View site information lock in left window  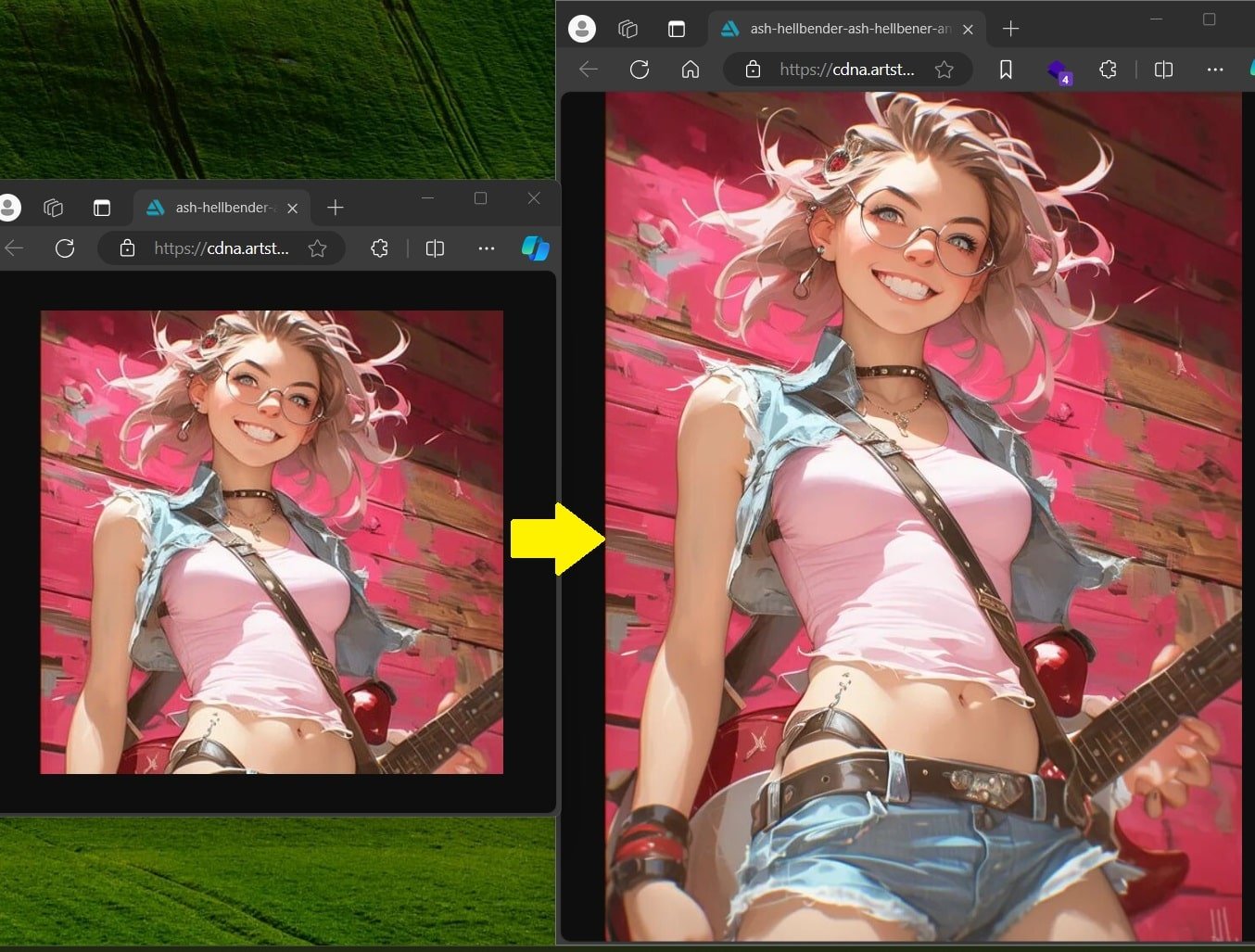128,248
